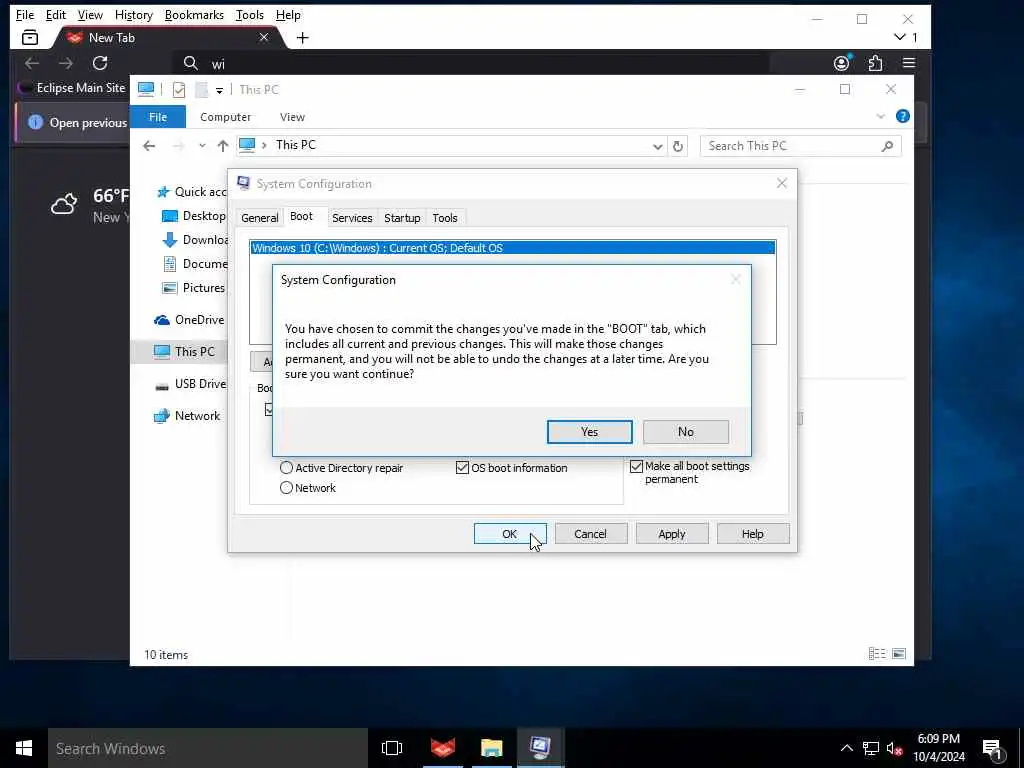
Task: Open a new browser tab with plus
Action: [302, 38]
